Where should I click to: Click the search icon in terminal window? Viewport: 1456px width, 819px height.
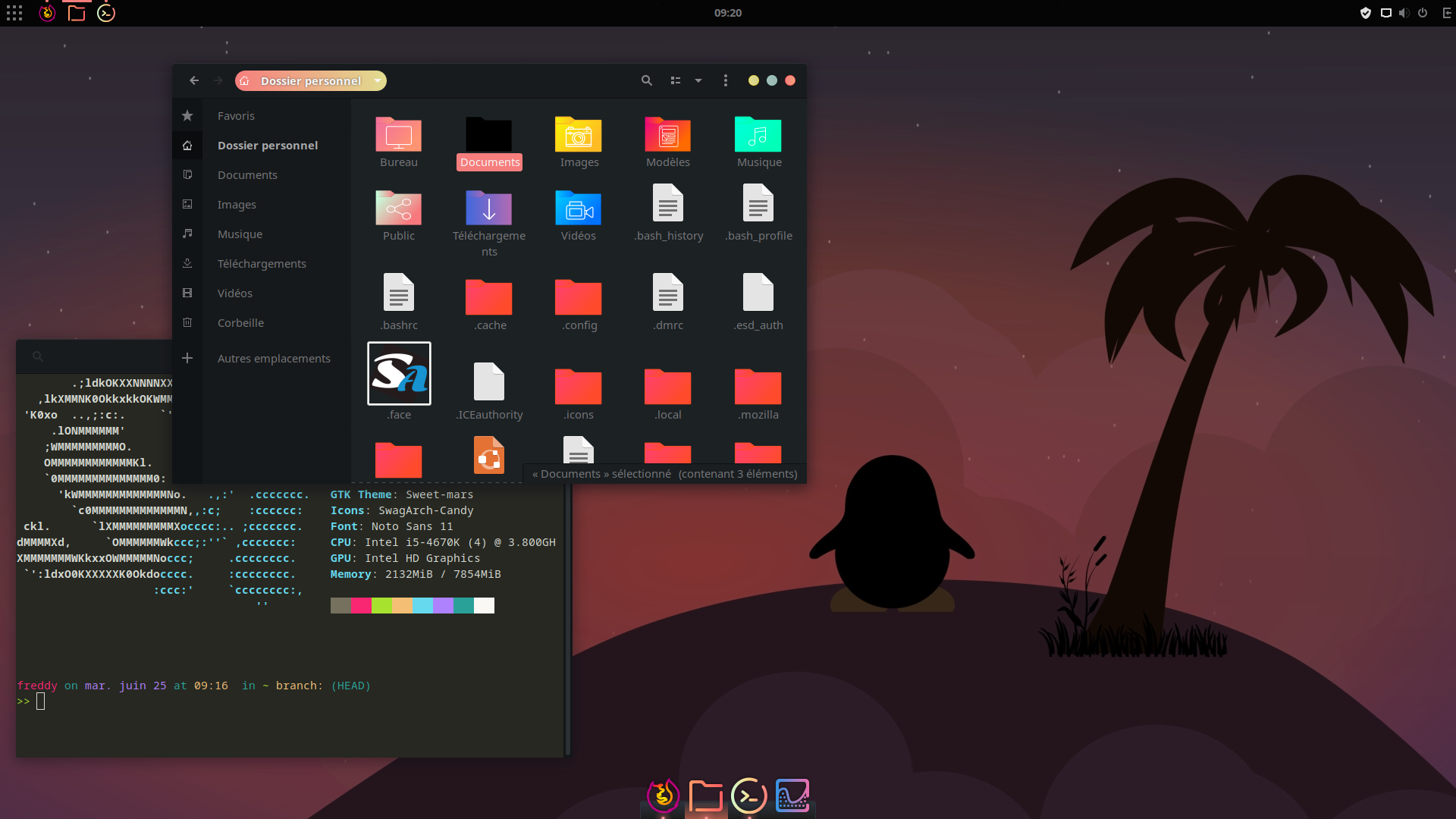pyautogui.click(x=37, y=356)
